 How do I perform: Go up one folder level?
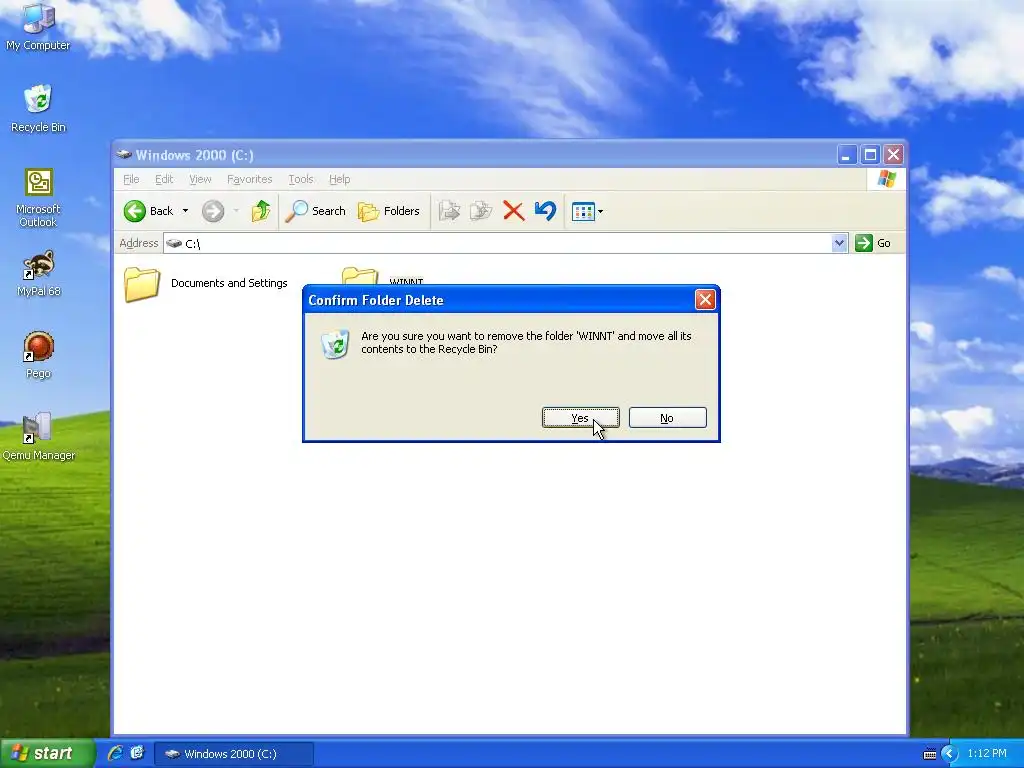261,211
